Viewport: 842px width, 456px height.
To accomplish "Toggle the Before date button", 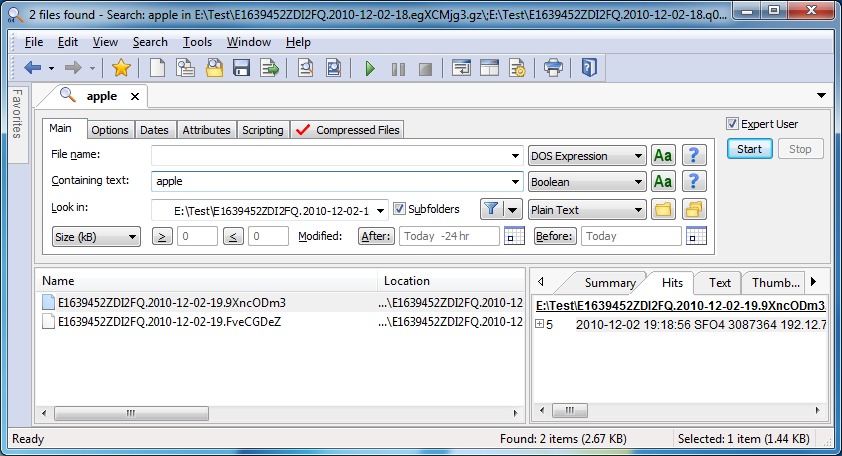I will coord(554,236).
